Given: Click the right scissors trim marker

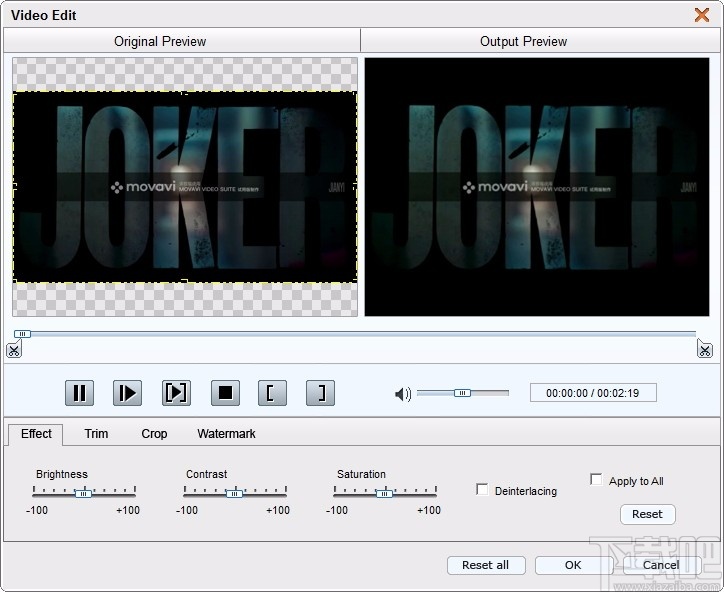Looking at the screenshot, I should click(705, 349).
